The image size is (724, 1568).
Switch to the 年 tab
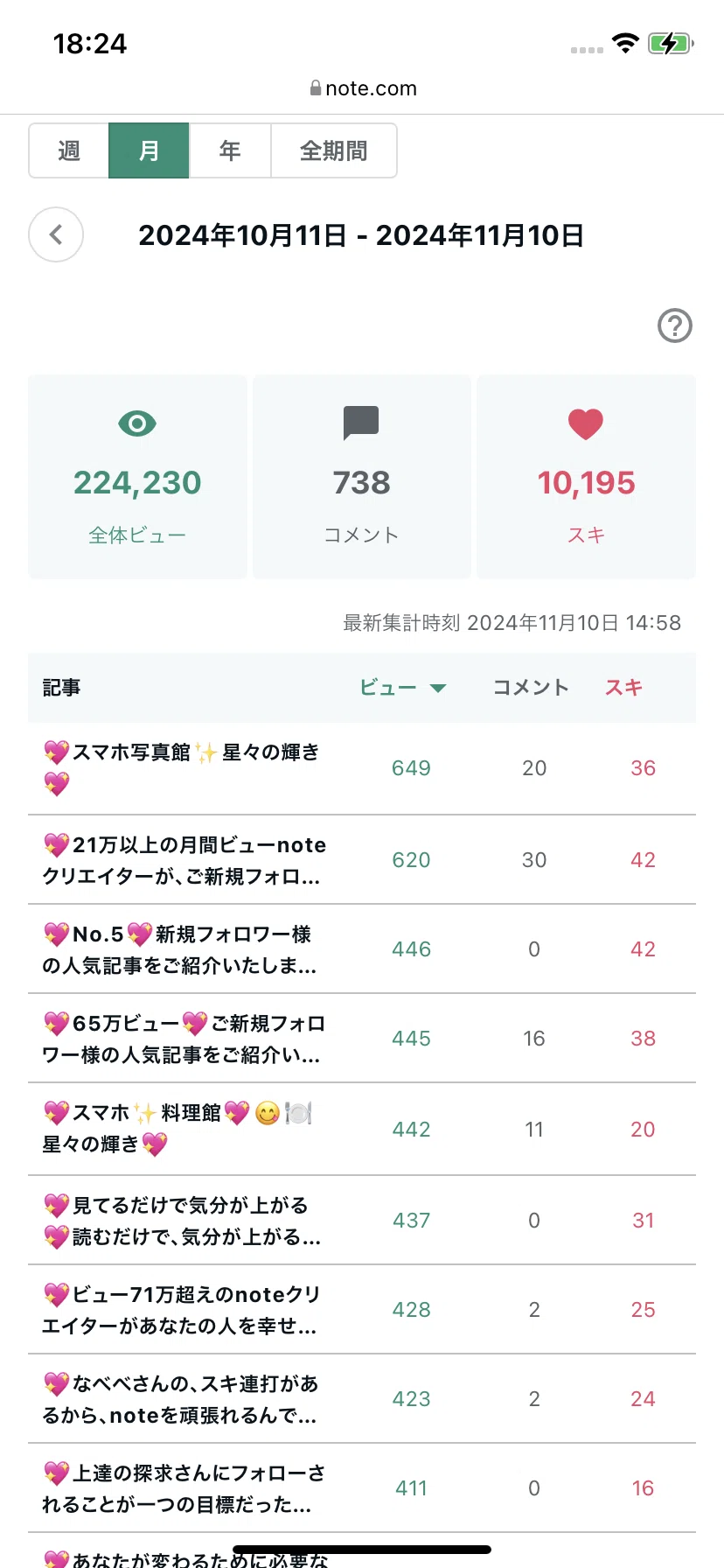coord(230,150)
